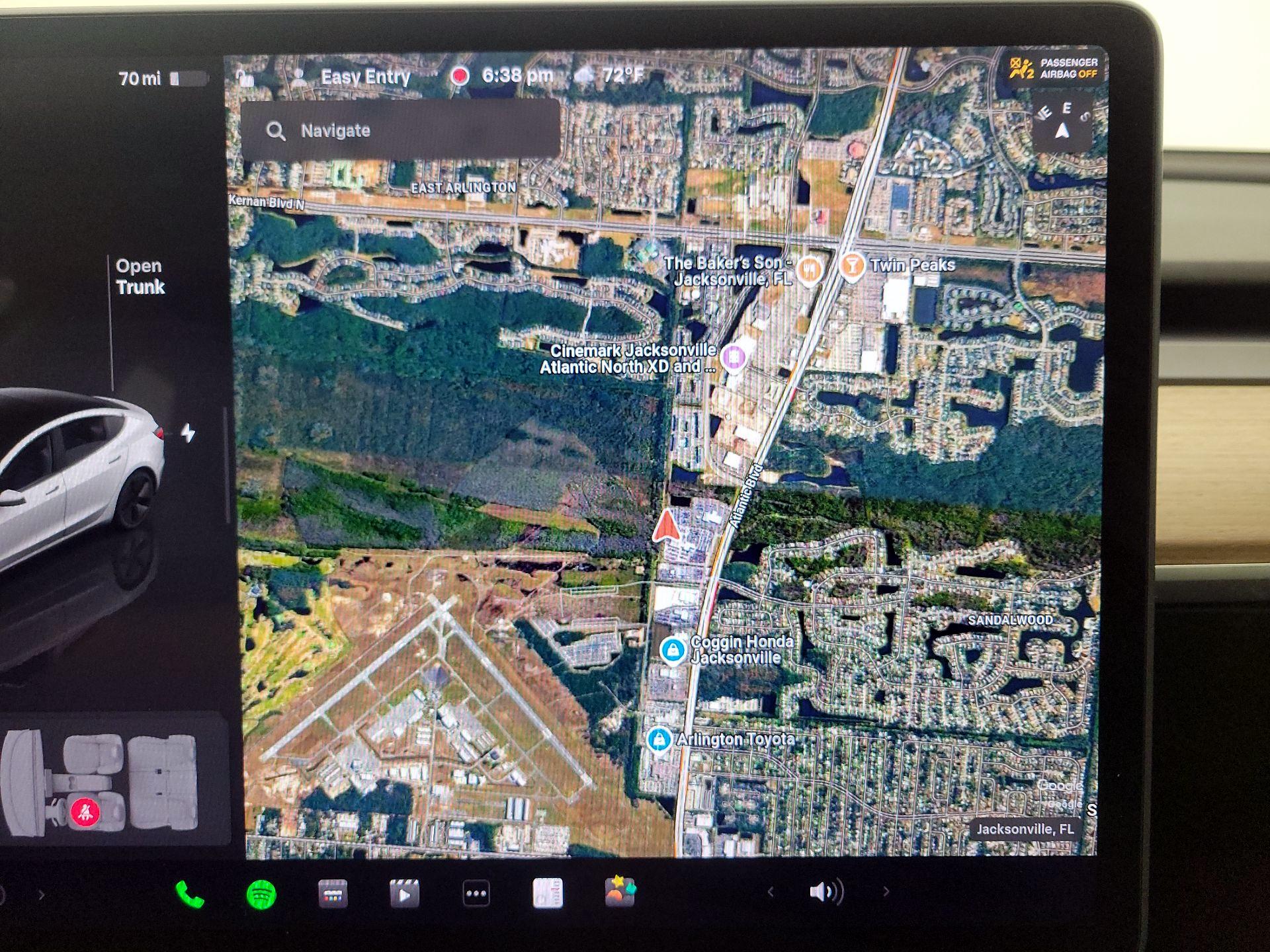Select the Cinemark Jacksonville theater pin

coord(733,358)
